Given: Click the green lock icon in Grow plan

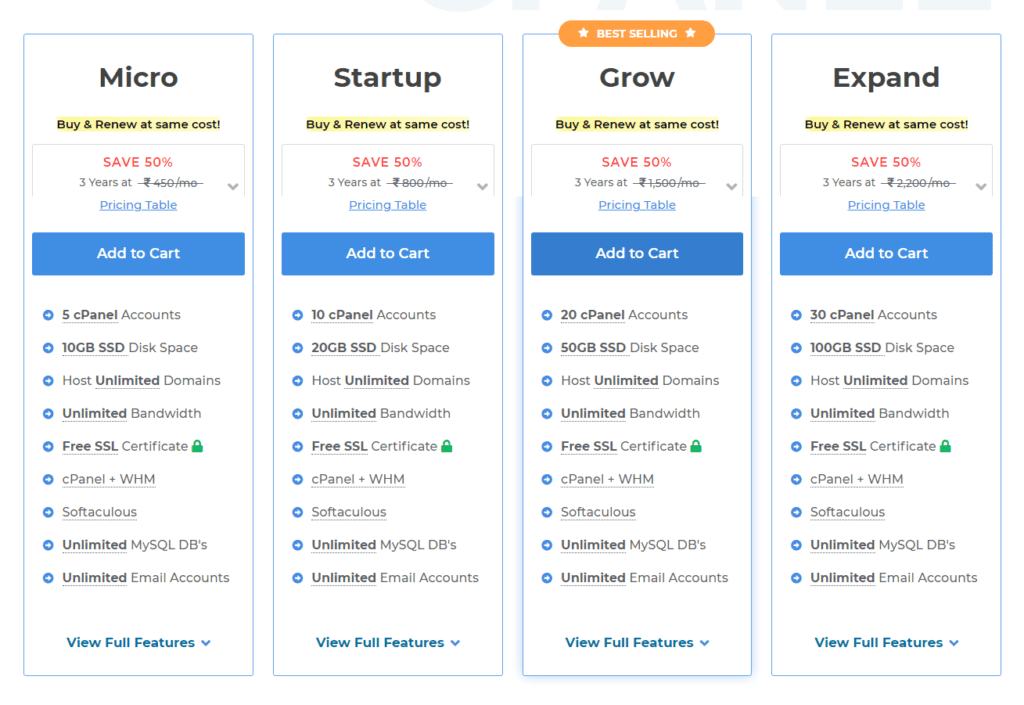Looking at the screenshot, I should point(696,446).
